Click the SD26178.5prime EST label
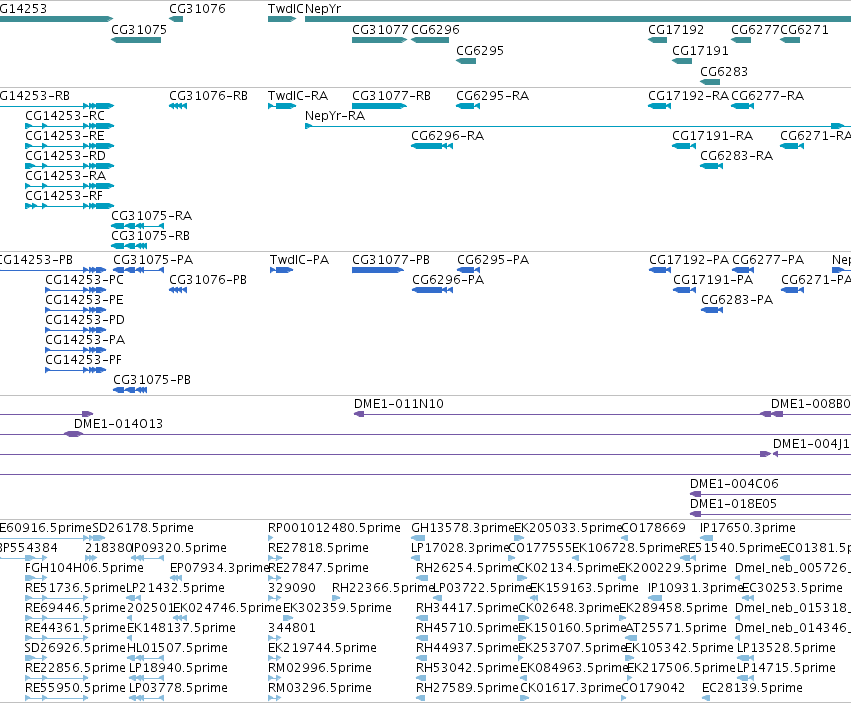The image size is (851, 703). pyautogui.click(x=143, y=528)
